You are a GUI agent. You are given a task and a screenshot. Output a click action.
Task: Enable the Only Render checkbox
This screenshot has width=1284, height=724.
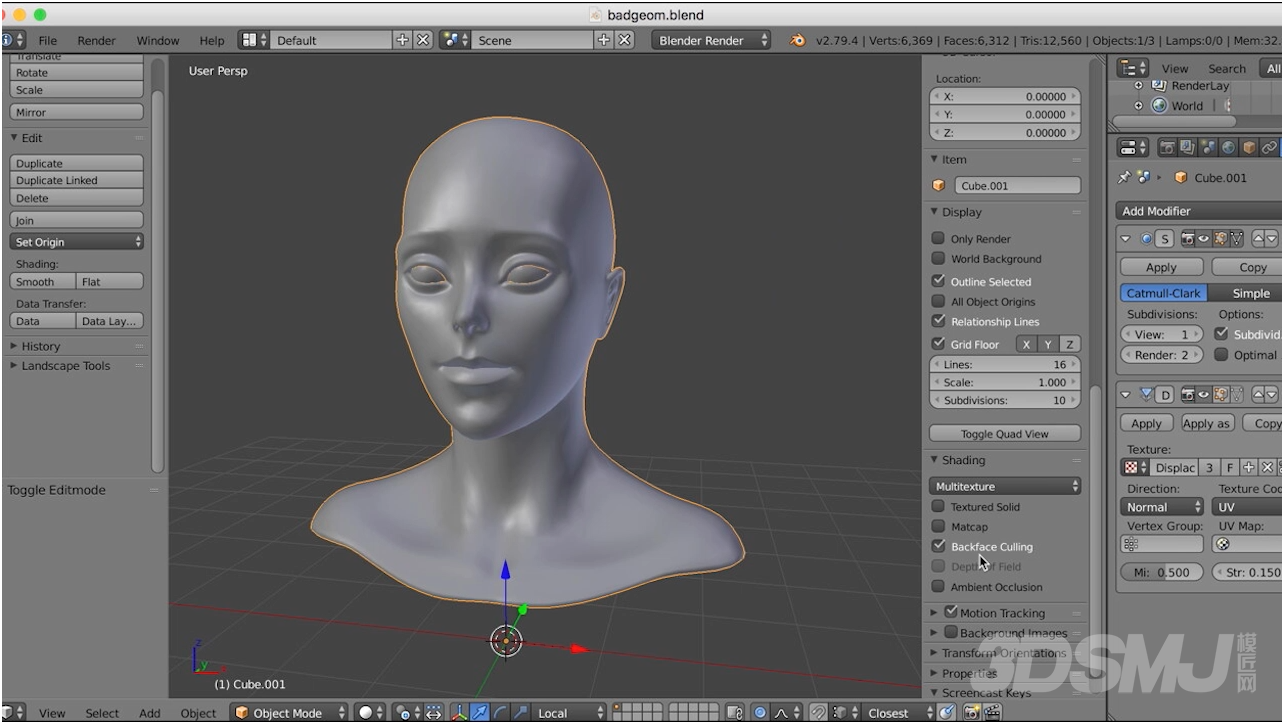tap(938, 238)
